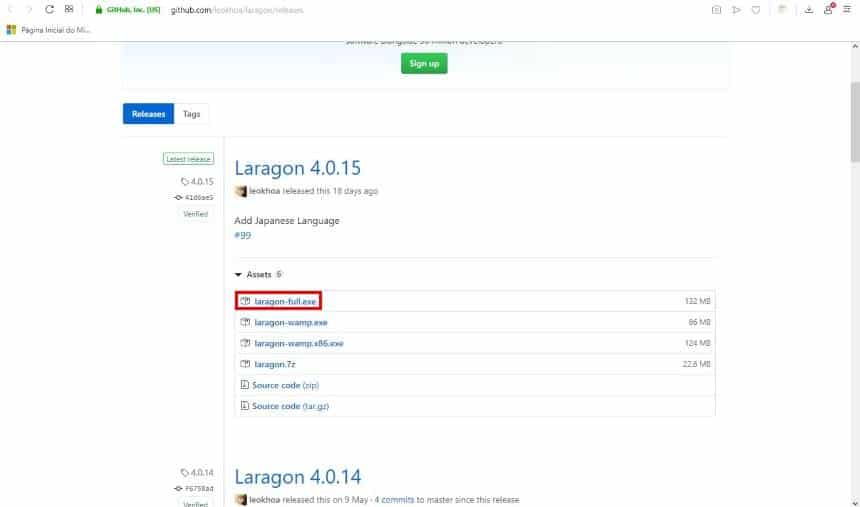Click the file icon beside Source code (tar.gz)

tap(245, 405)
